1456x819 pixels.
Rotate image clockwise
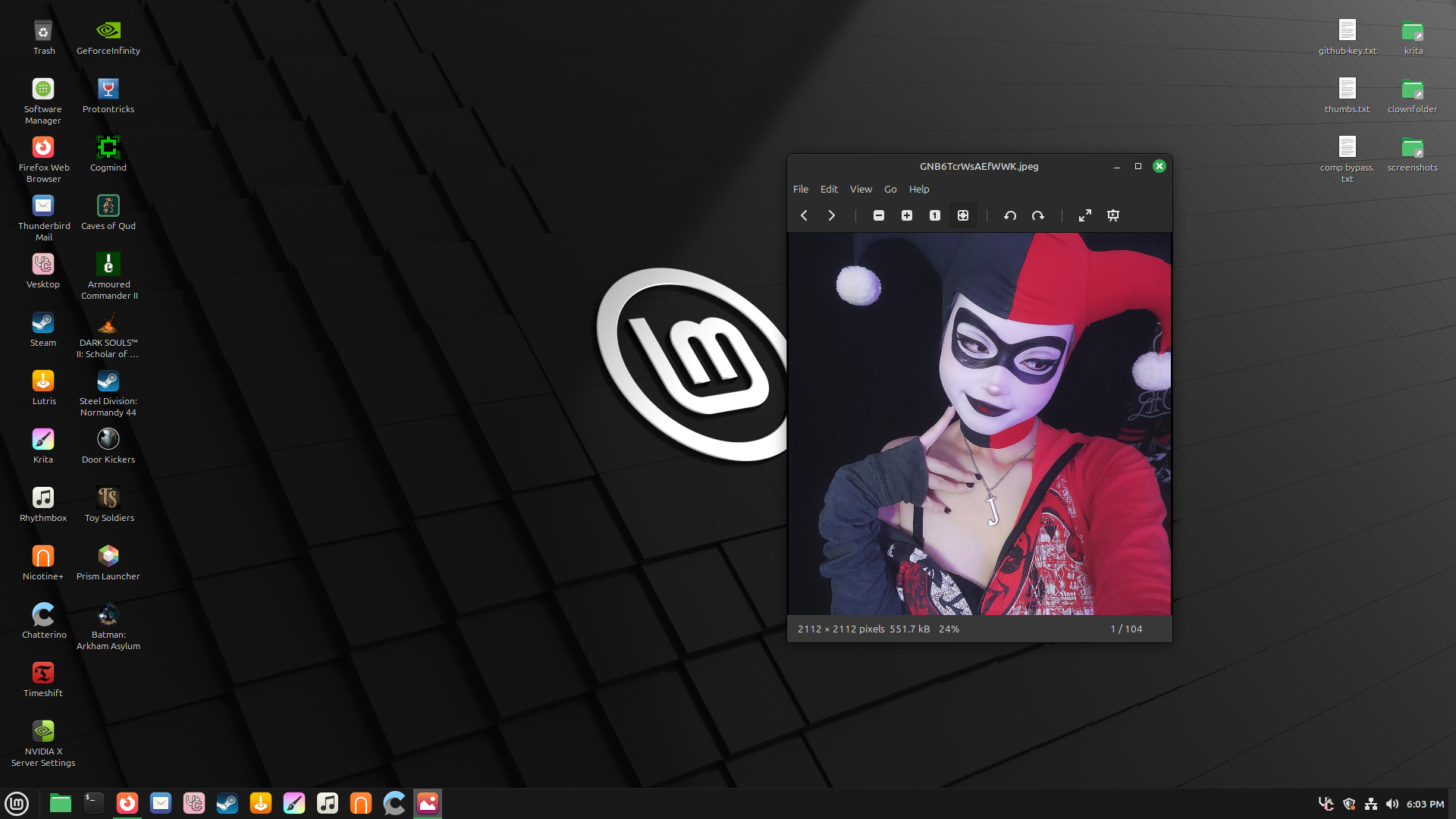(x=1038, y=215)
